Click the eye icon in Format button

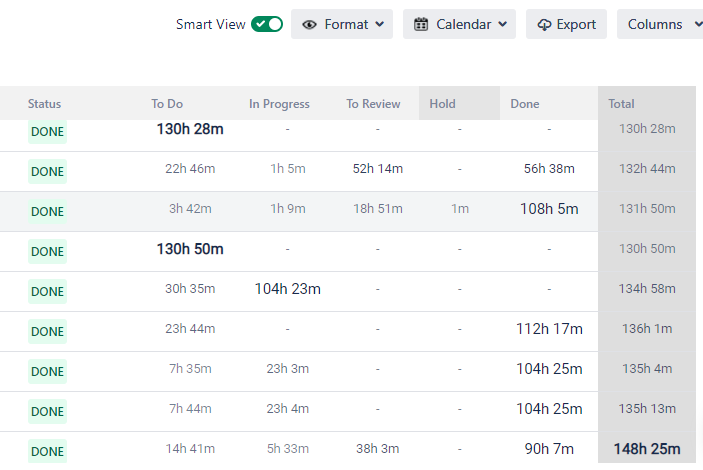click(309, 25)
